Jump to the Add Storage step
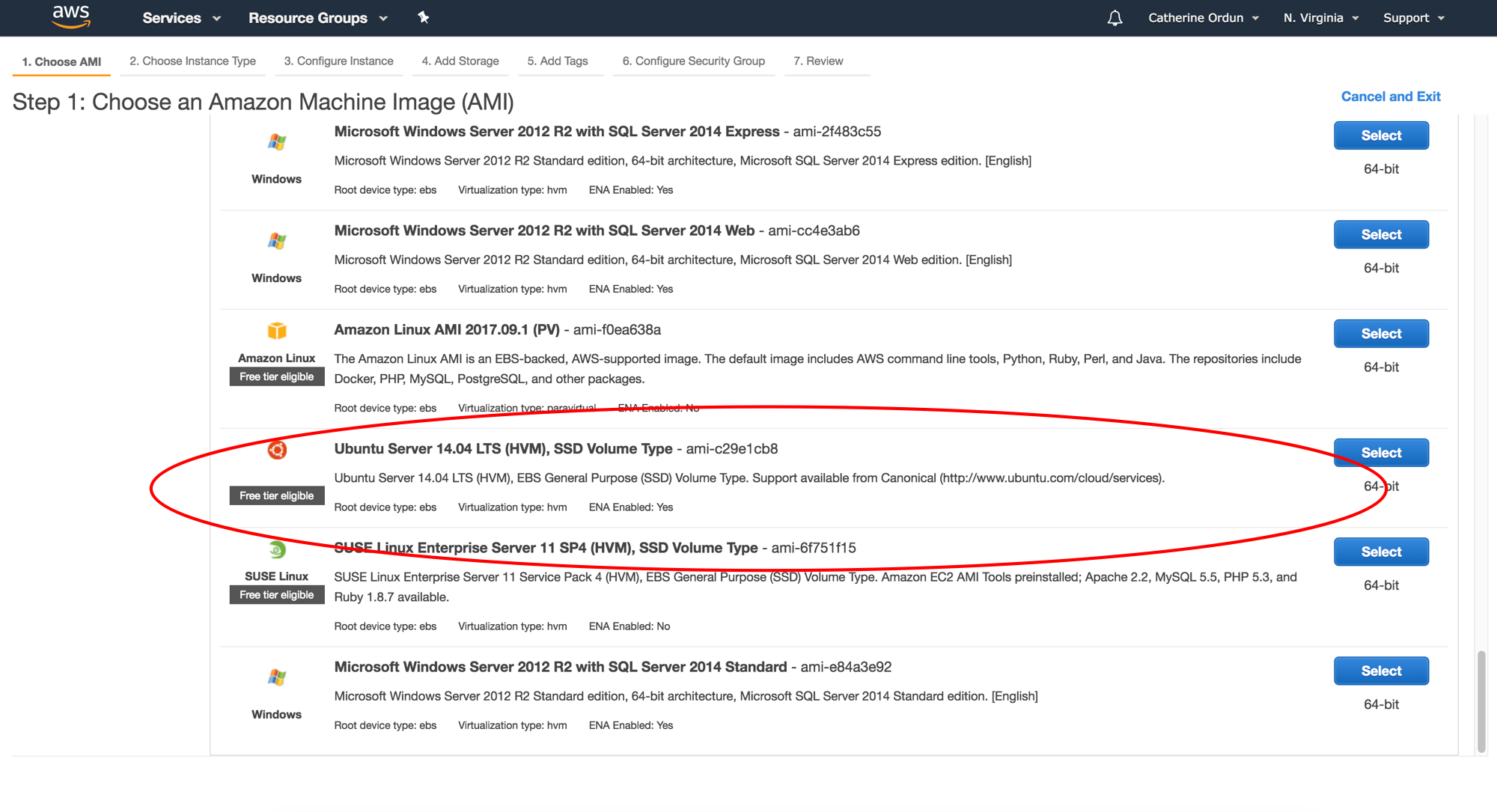Image resolution: width=1497 pixels, height=812 pixels. (x=460, y=61)
